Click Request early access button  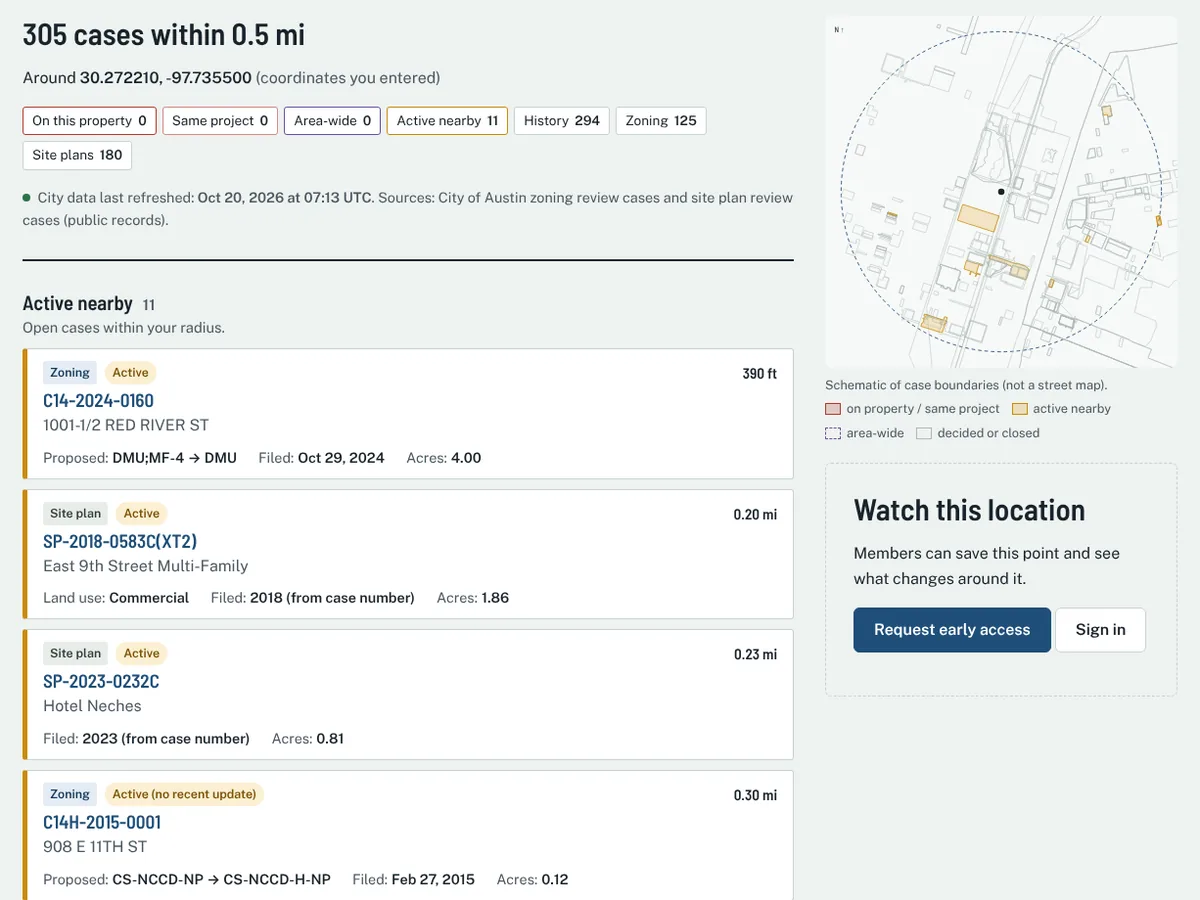[x=952, y=630]
